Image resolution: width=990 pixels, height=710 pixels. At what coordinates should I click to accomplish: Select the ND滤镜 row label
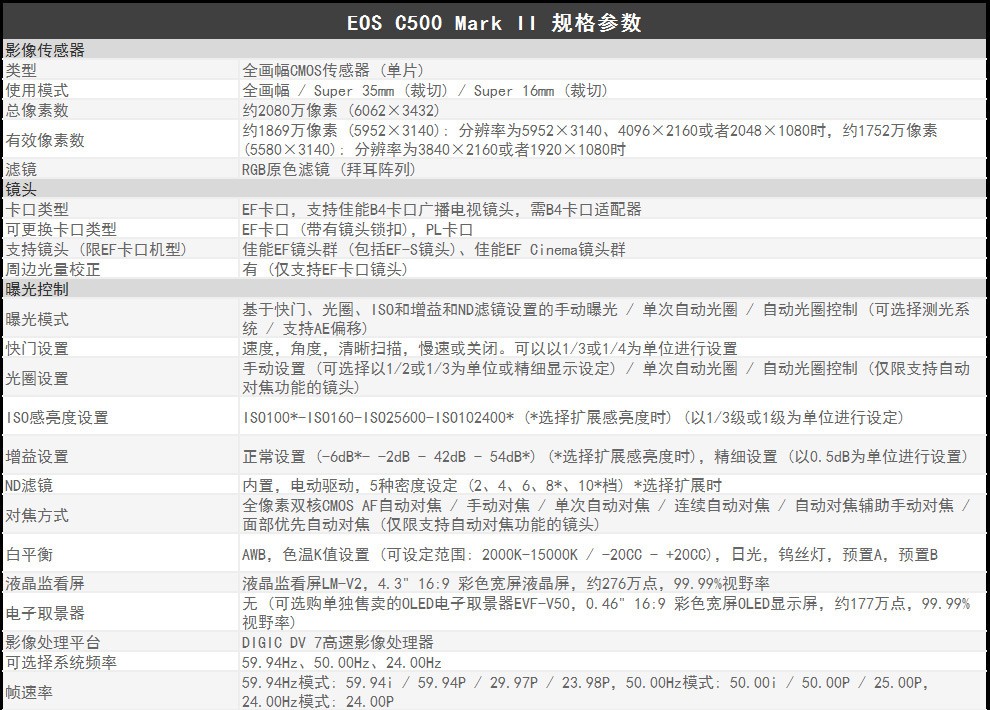(x=29, y=485)
